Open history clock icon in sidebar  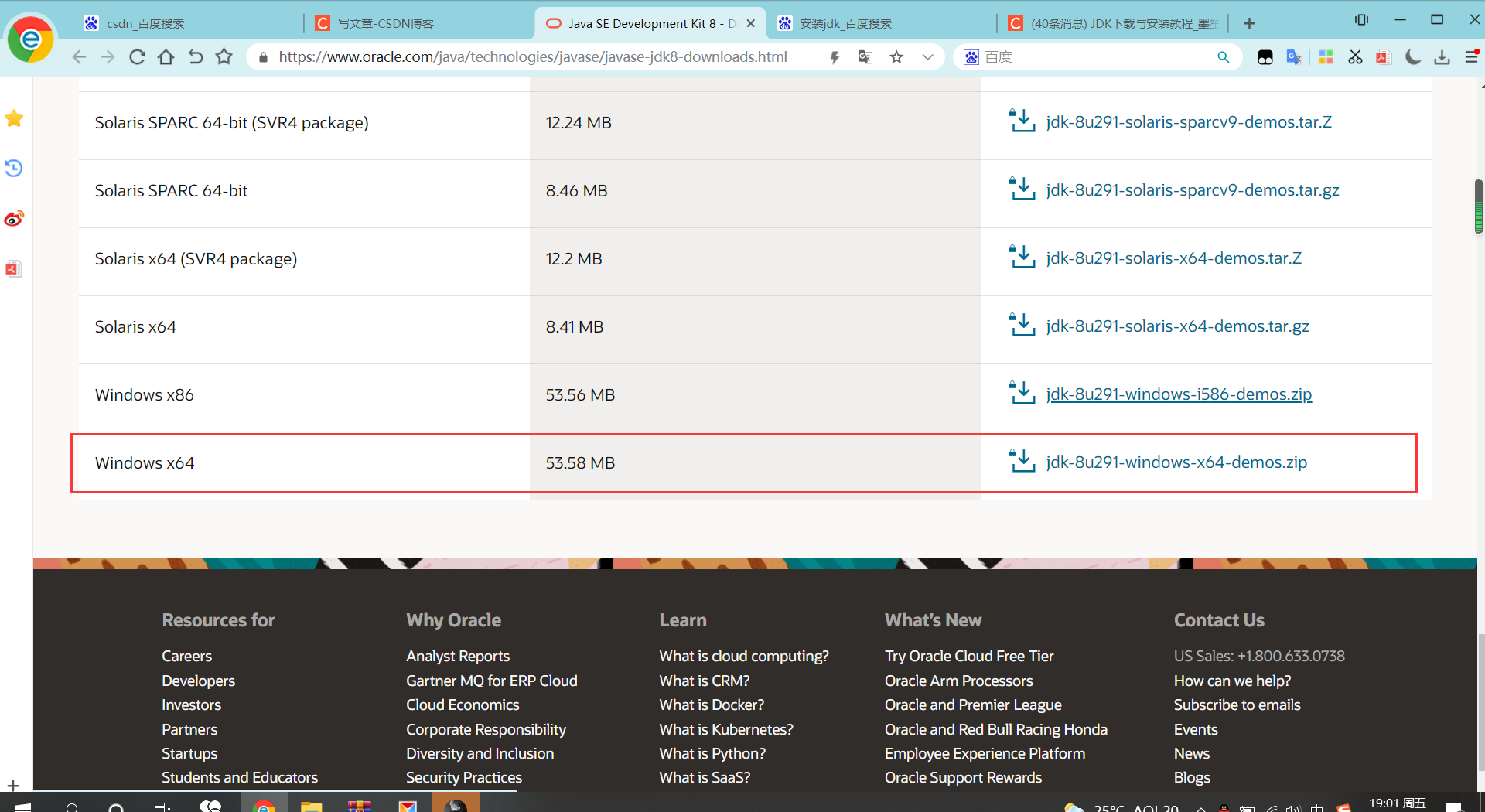14,168
